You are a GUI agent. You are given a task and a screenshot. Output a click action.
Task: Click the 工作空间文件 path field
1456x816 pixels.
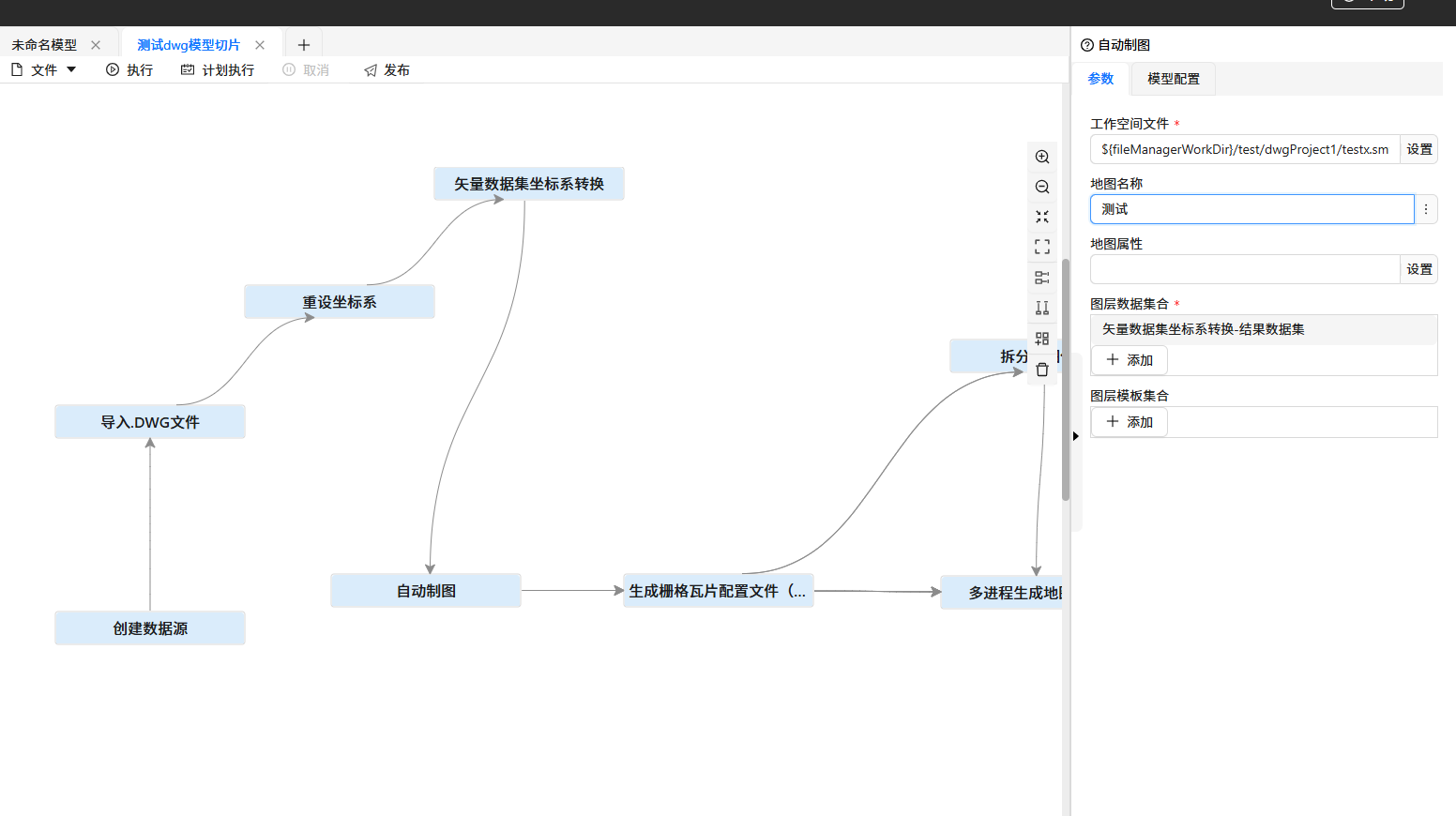pos(1245,149)
